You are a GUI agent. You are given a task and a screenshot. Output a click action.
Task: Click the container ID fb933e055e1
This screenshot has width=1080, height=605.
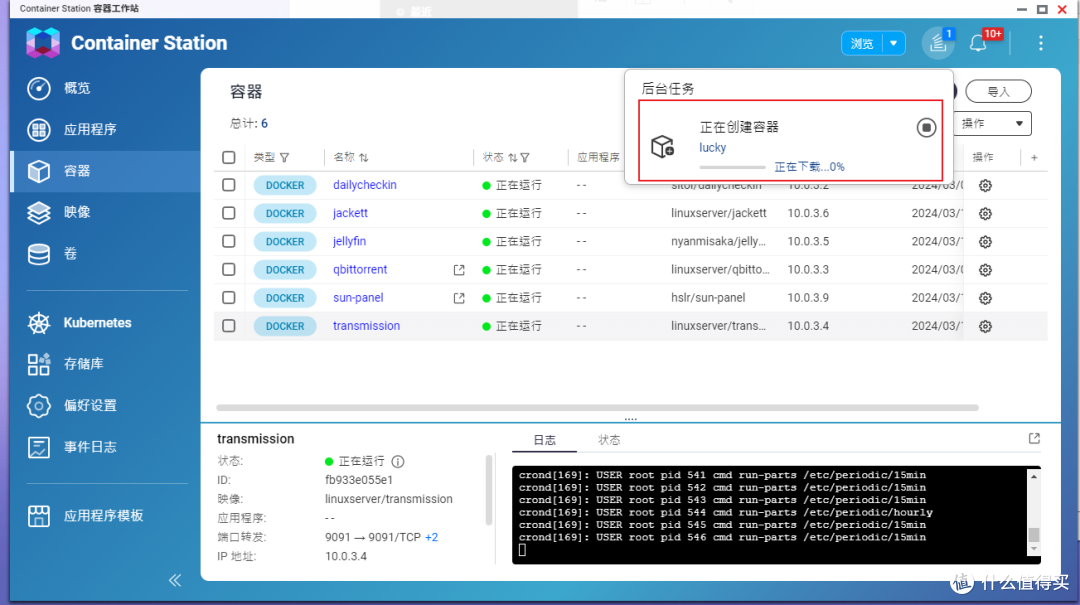pyautogui.click(x=359, y=480)
